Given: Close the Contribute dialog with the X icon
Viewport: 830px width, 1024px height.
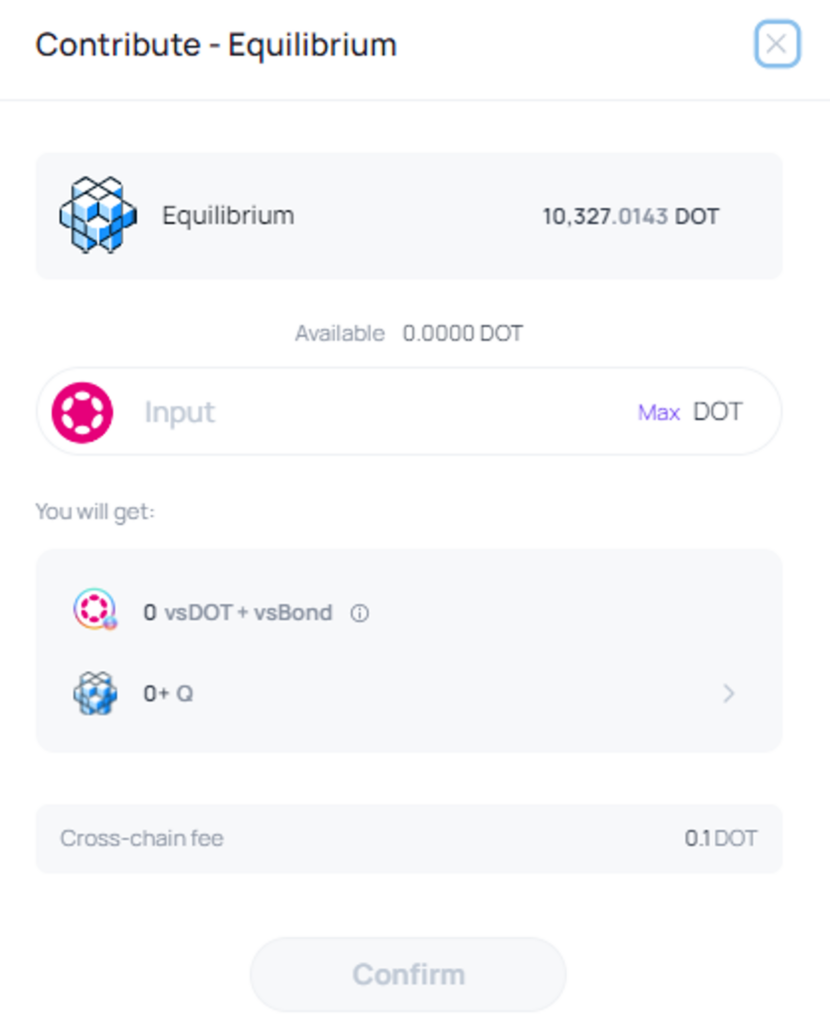Looking at the screenshot, I should (x=777, y=44).
